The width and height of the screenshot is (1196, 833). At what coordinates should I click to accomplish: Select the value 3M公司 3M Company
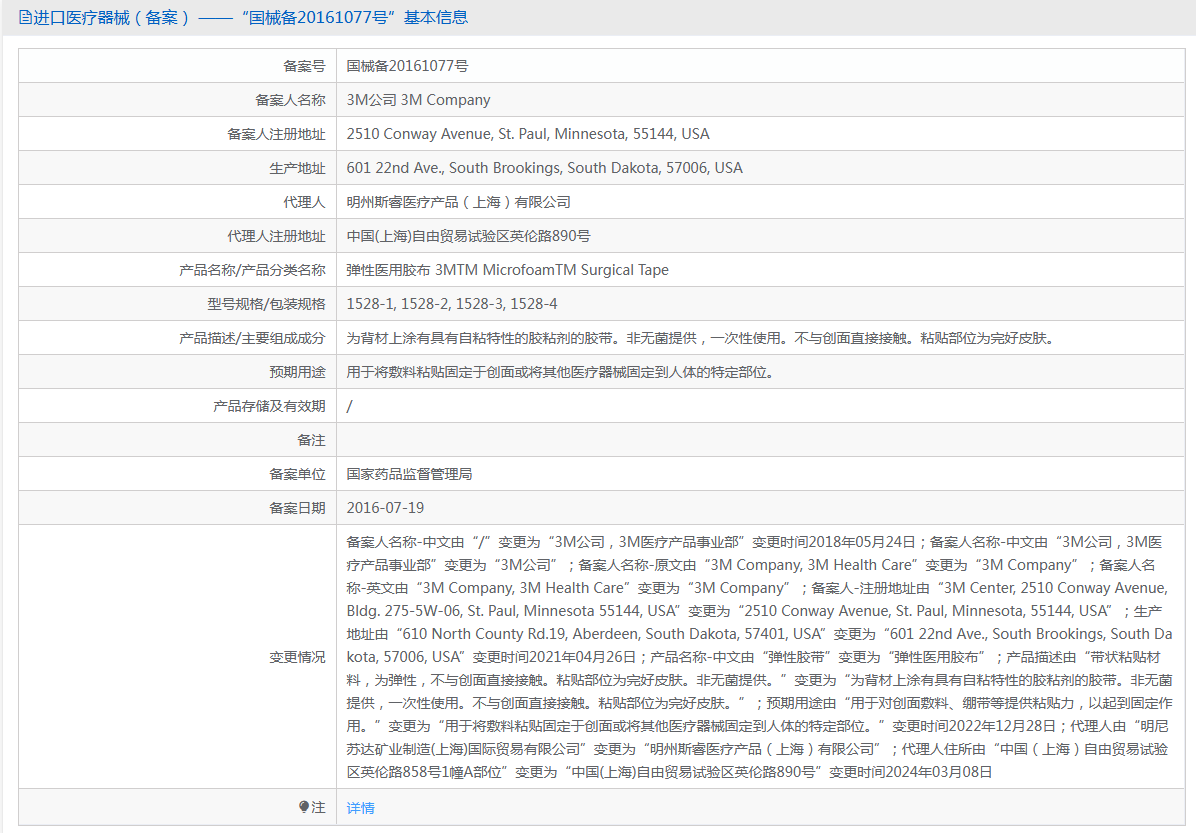tap(418, 100)
